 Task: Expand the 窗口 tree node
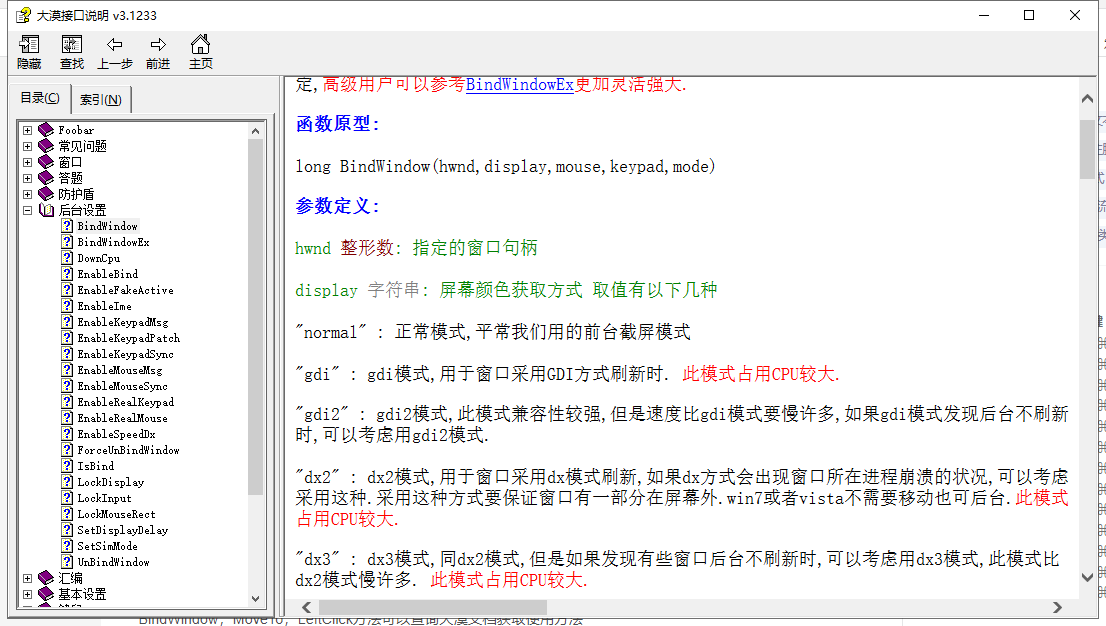pyautogui.click(x=27, y=161)
